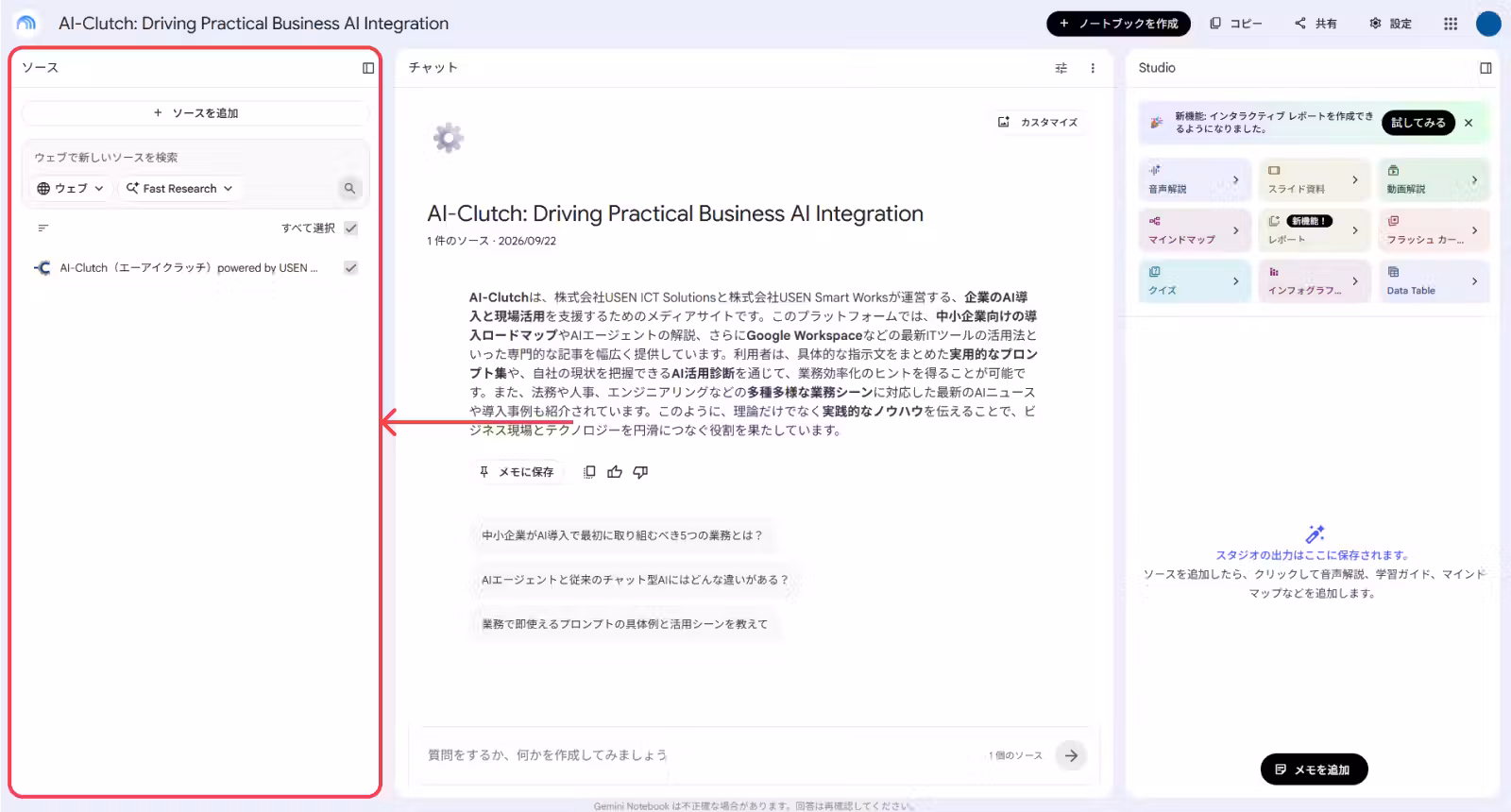The height and width of the screenshot is (812, 1511).
Task: Focus the 質問をするか chat input field
Action: click(699, 755)
